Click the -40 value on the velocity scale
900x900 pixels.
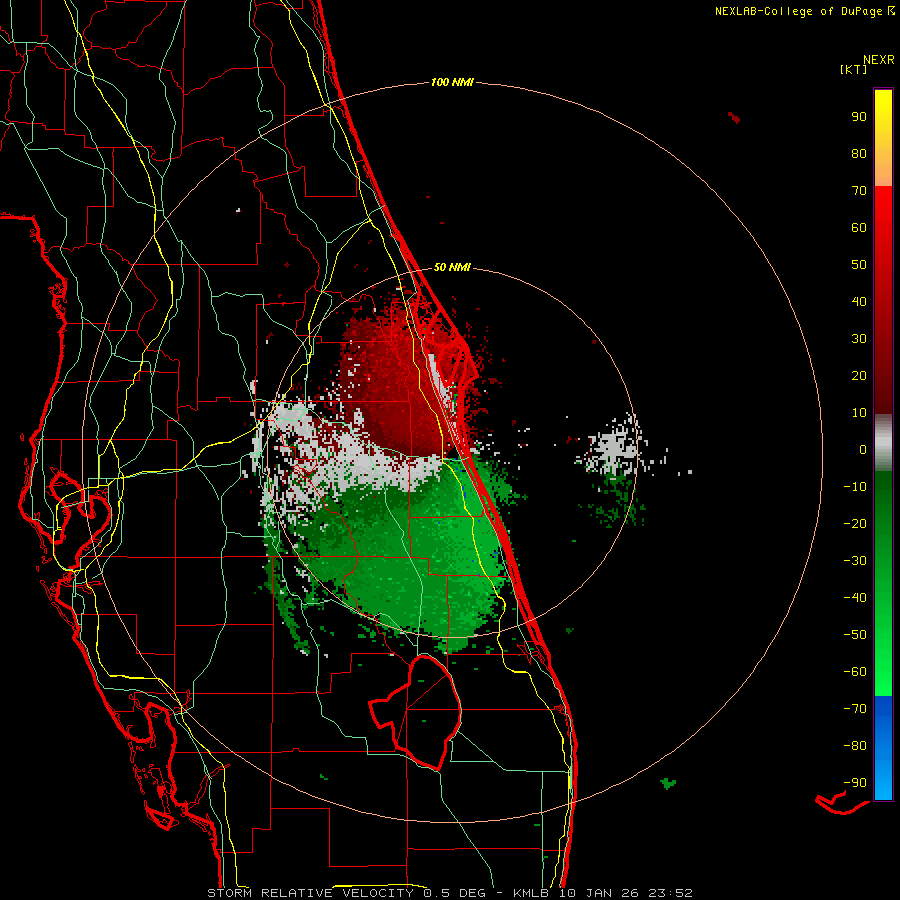click(855, 598)
